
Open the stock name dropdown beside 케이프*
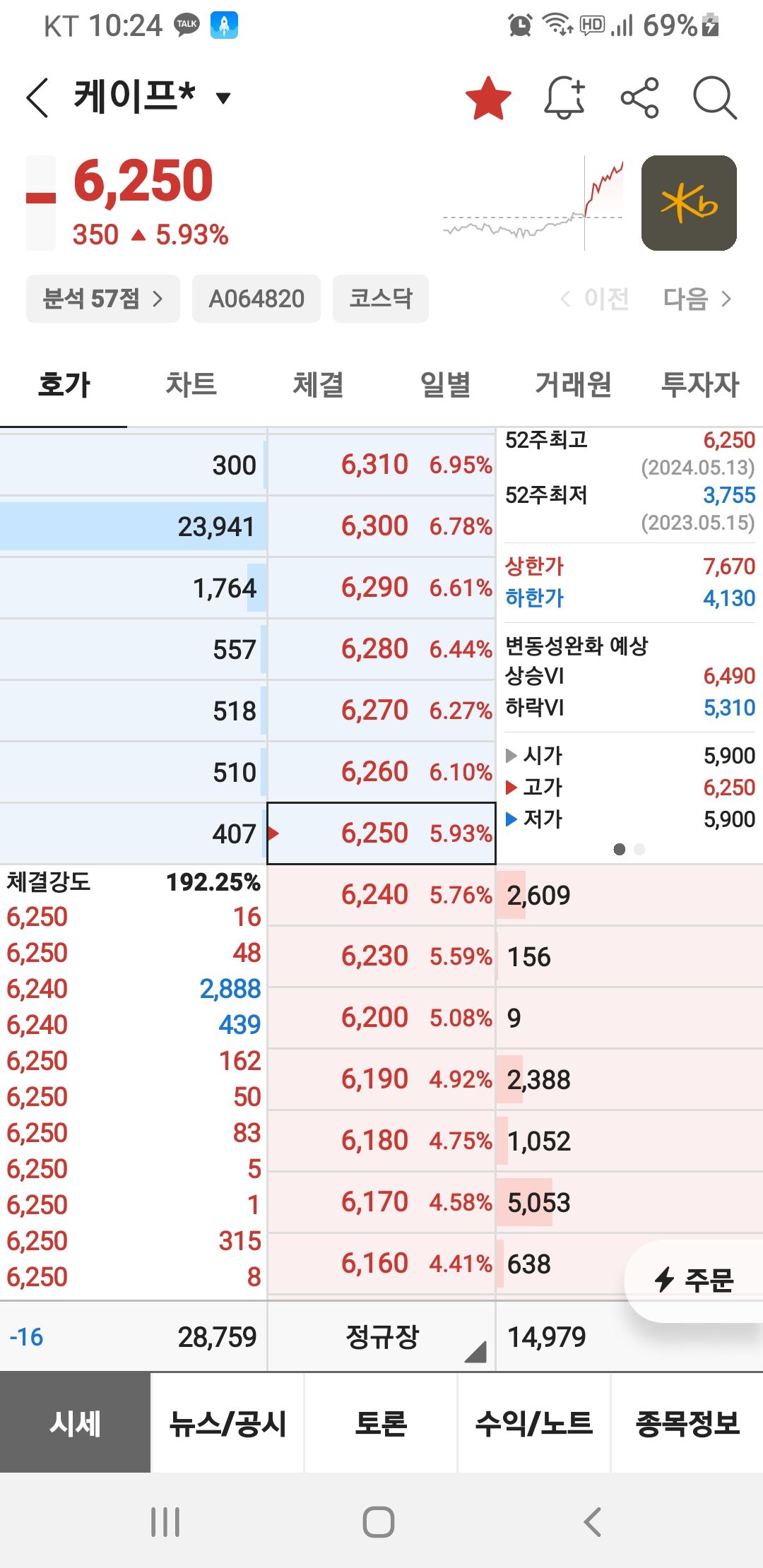[x=222, y=99]
